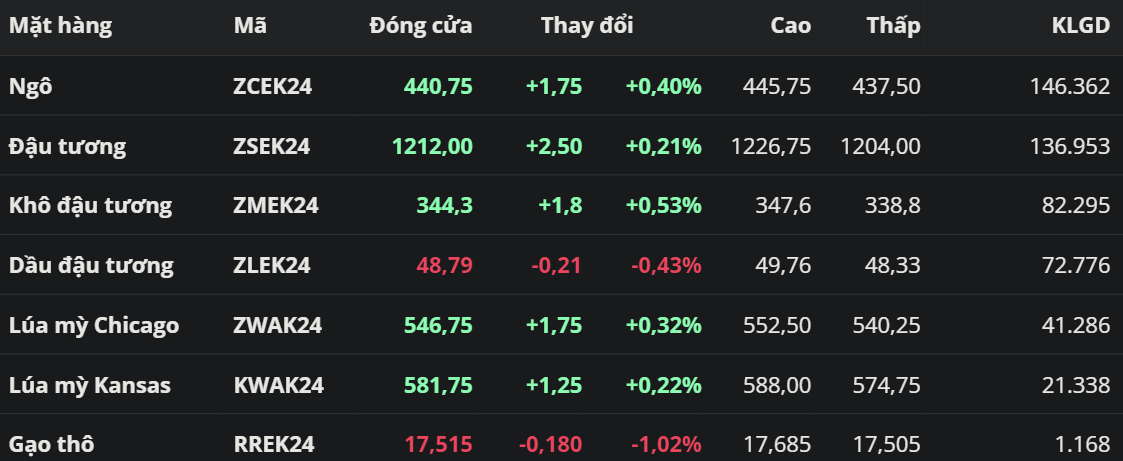Image resolution: width=1123 pixels, height=461 pixels.
Task: Click the ZLEK24 contract code
Action: pos(272,265)
